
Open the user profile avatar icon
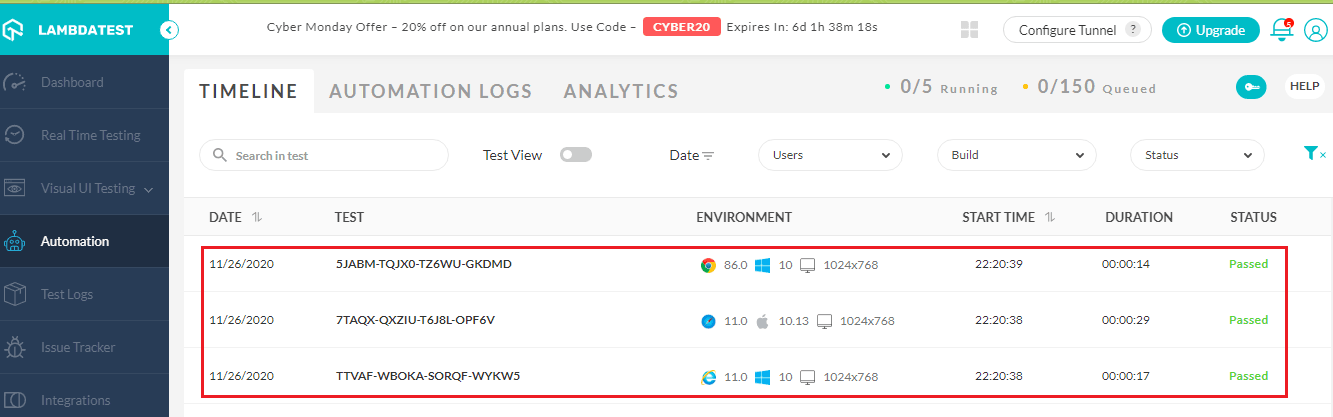coord(1315,30)
